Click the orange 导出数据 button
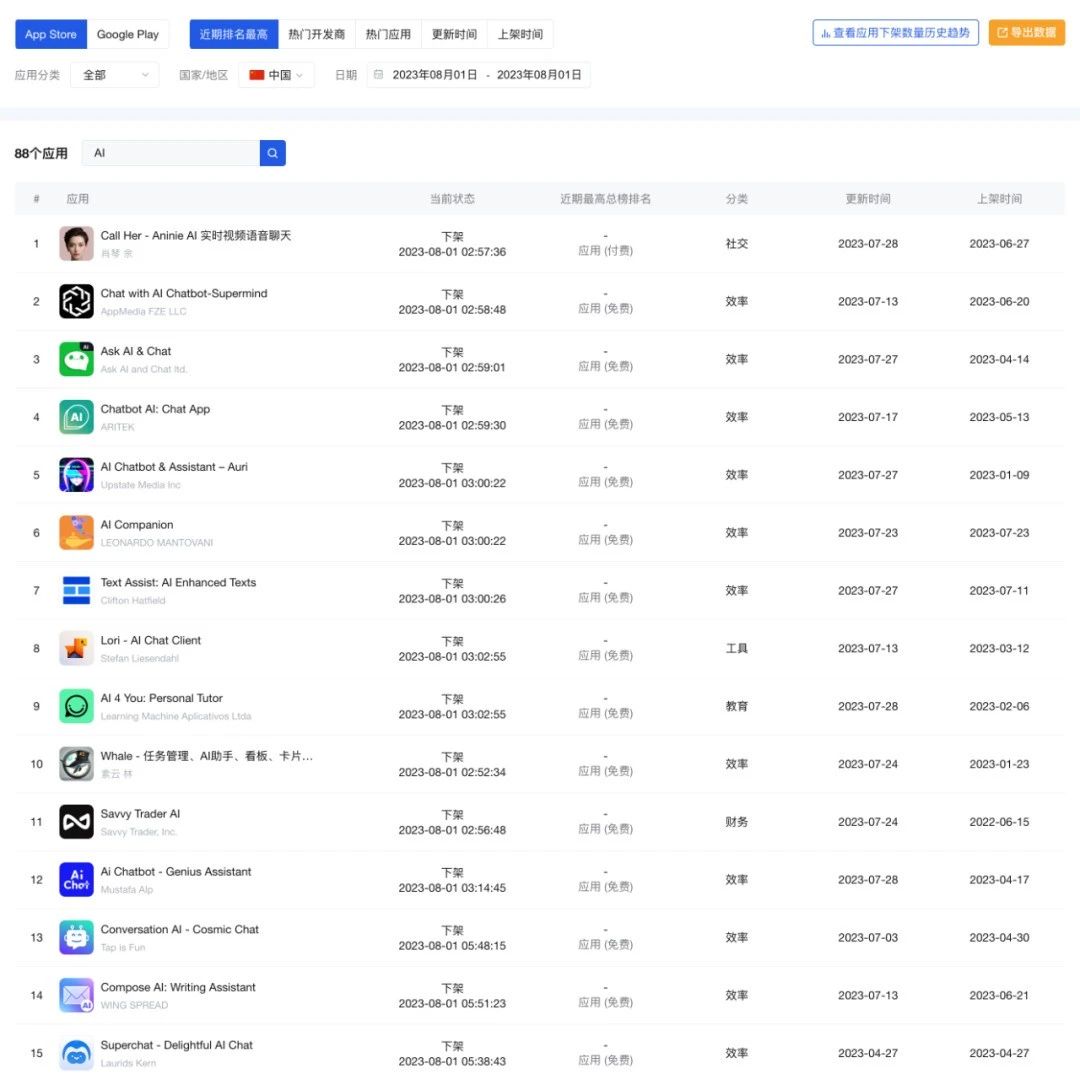The height and width of the screenshot is (1081, 1080). [1026, 32]
